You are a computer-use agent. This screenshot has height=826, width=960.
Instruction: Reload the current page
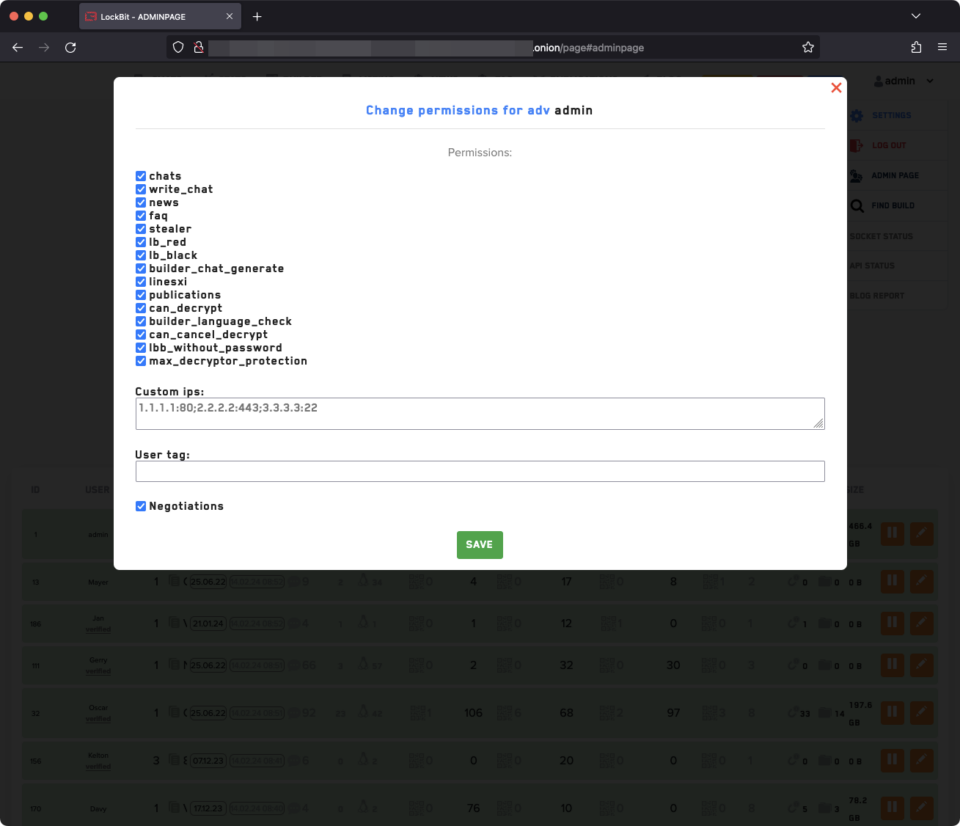70,47
